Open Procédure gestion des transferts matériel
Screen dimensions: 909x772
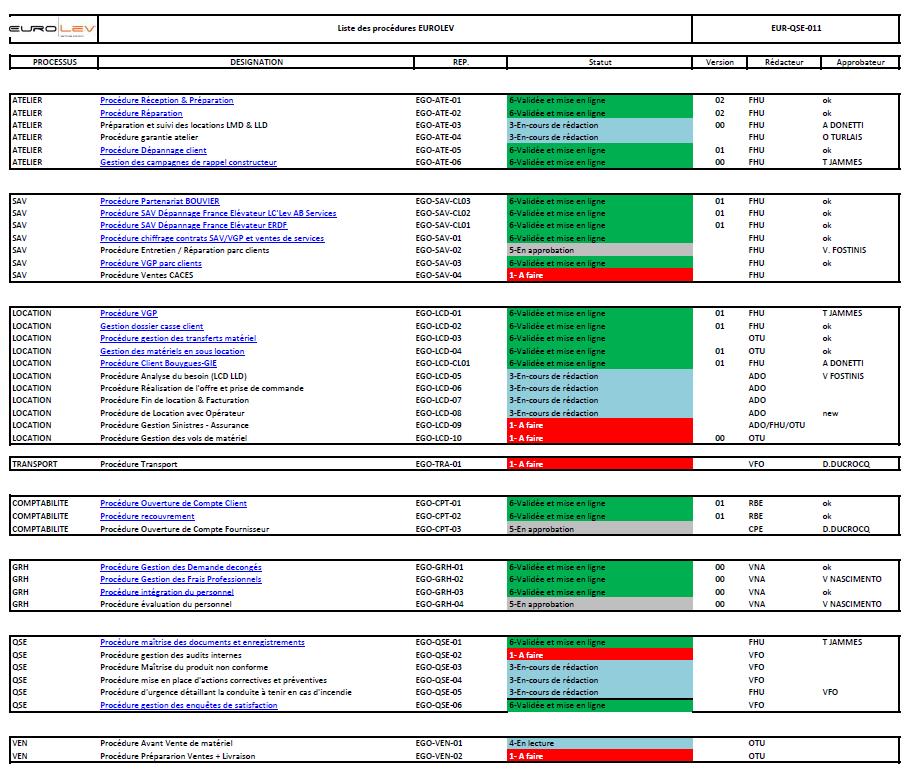click(178, 338)
